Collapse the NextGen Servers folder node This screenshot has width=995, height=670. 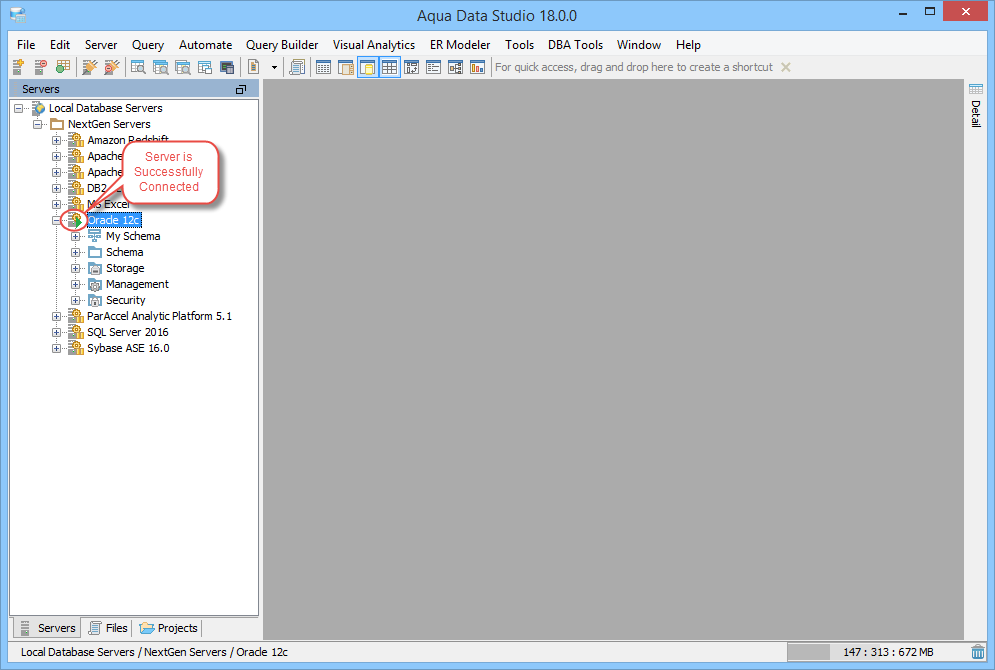37,124
